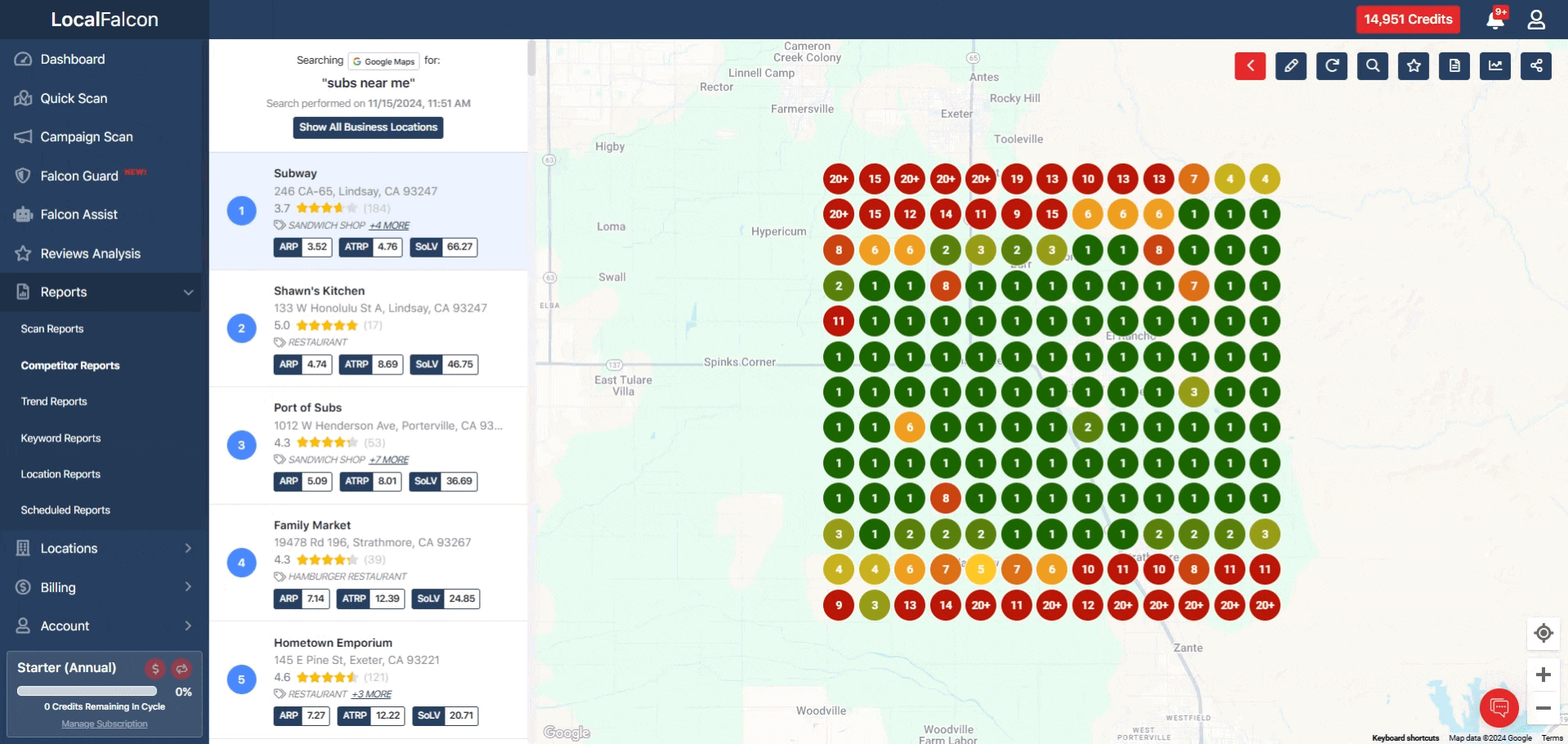Click rank badge 1 beside Subway
The height and width of the screenshot is (744, 1568).
241,211
